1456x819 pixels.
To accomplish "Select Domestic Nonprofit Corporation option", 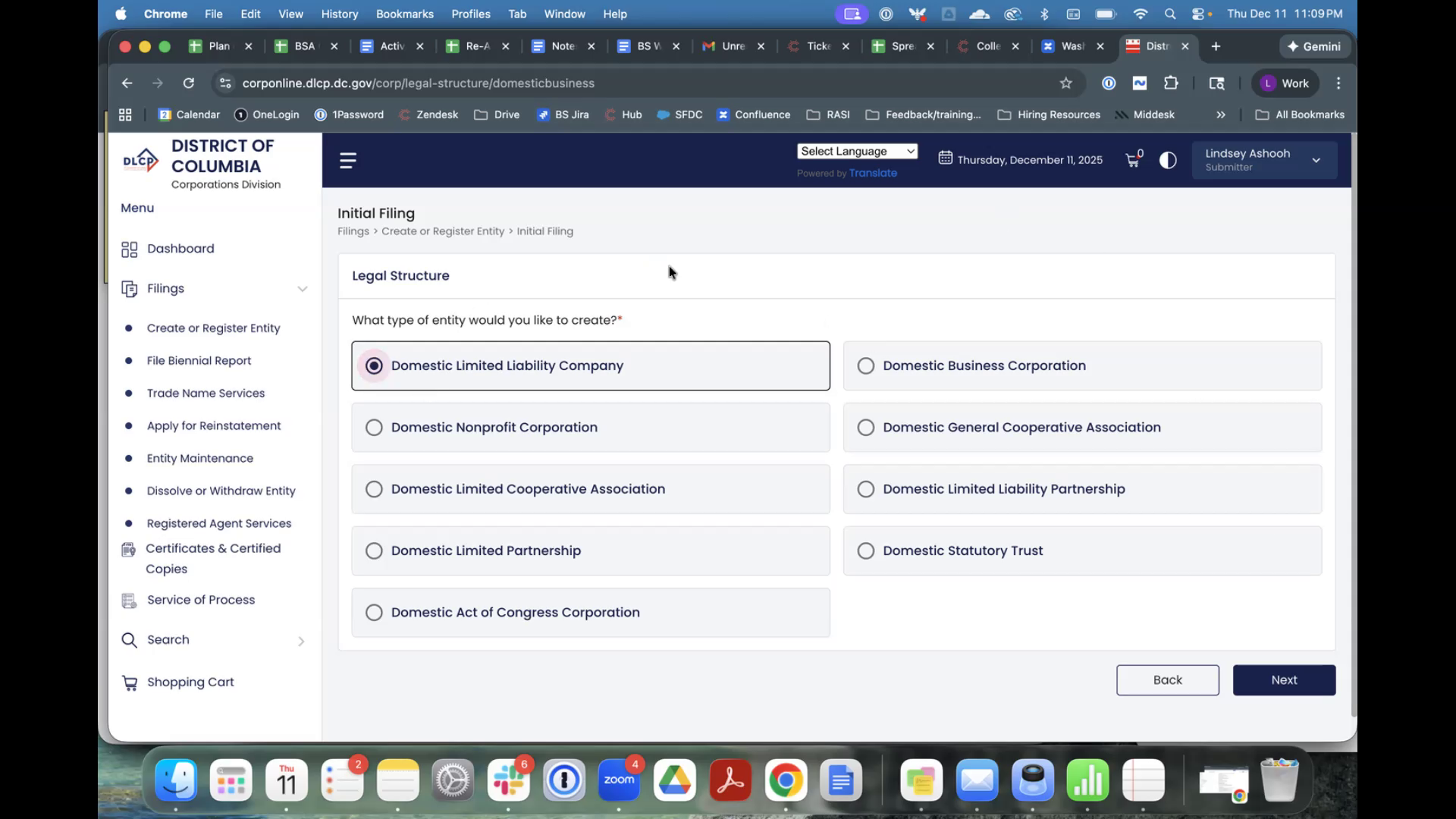I will pos(375,428).
